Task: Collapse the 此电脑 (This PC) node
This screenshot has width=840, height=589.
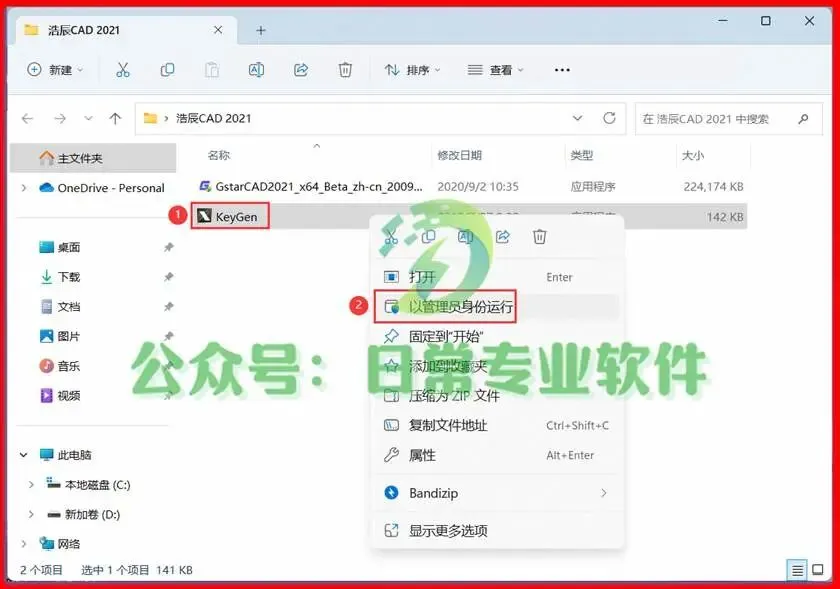Action: [x=24, y=455]
